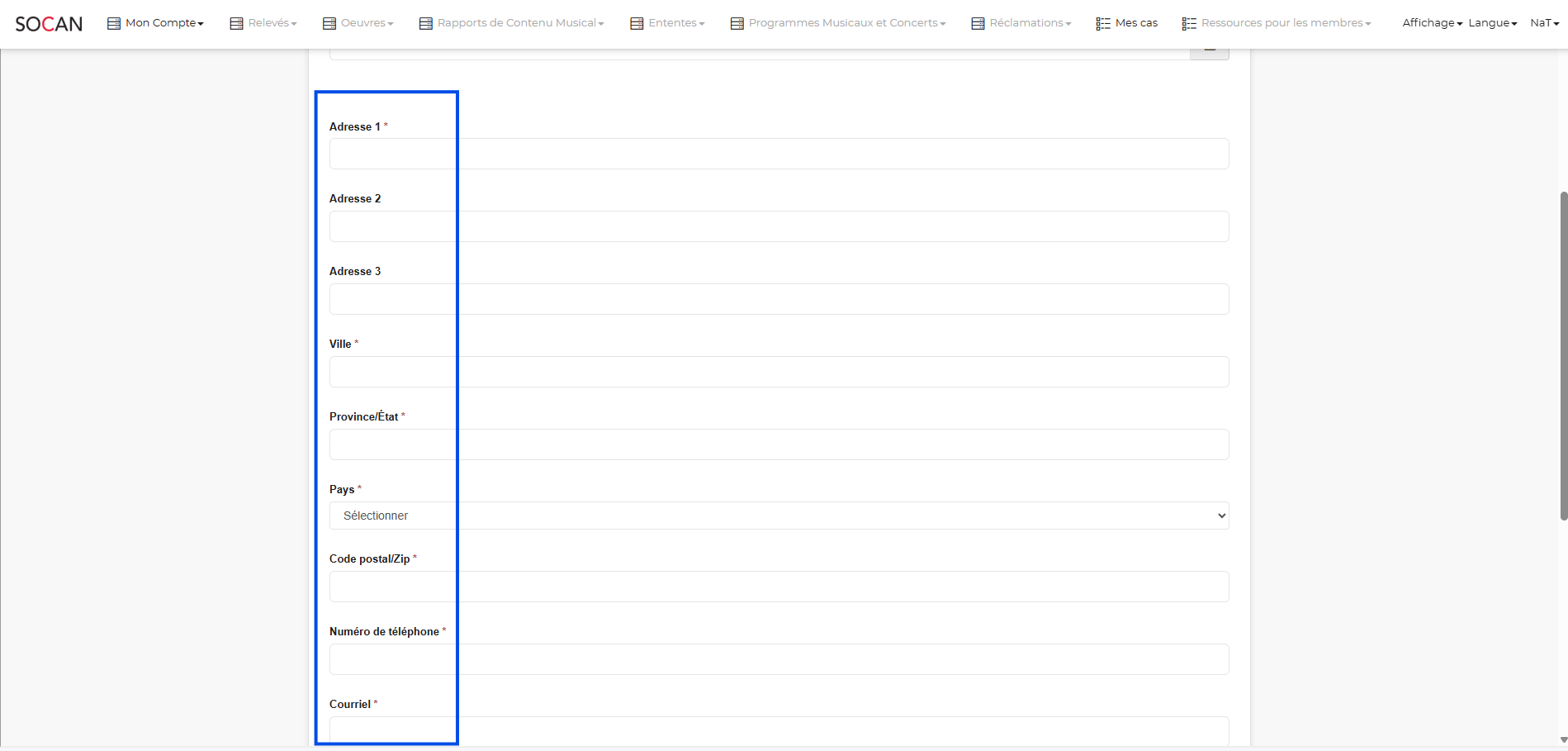Click the icon beside Ententes
1568x751 pixels.
[637, 23]
